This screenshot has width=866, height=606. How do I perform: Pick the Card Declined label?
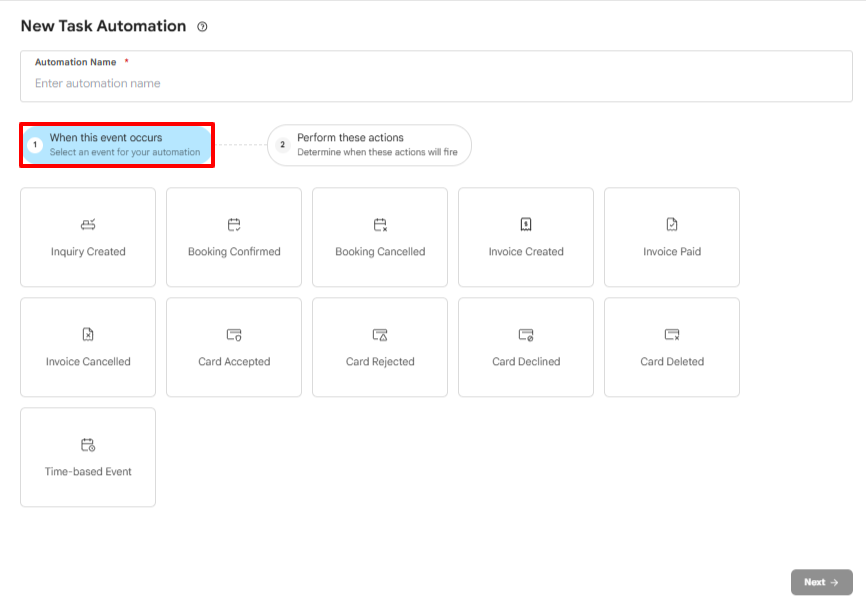(x=526, y=361)
